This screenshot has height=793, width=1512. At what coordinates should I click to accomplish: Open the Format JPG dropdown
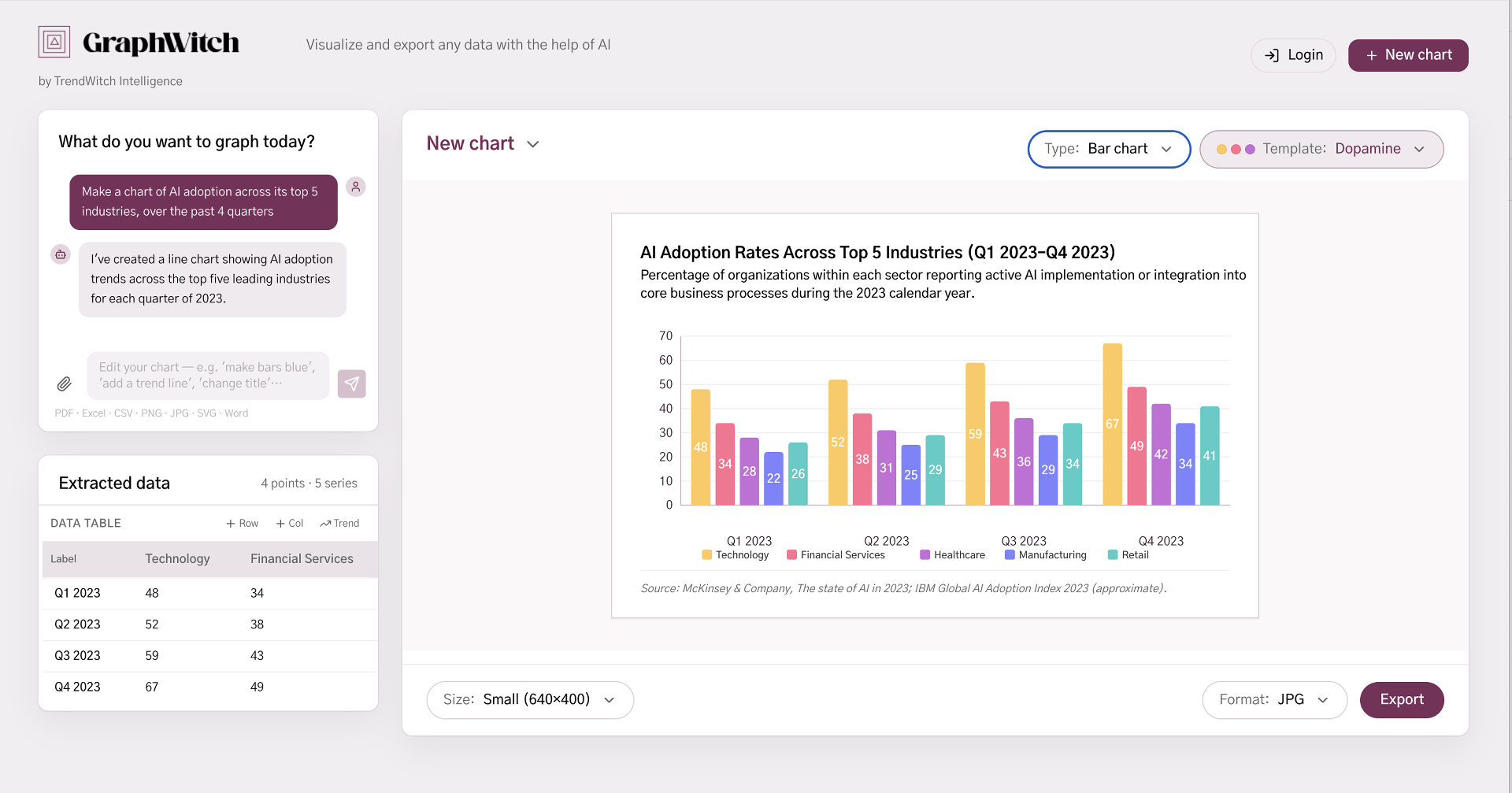click(x=1274, y=699)
